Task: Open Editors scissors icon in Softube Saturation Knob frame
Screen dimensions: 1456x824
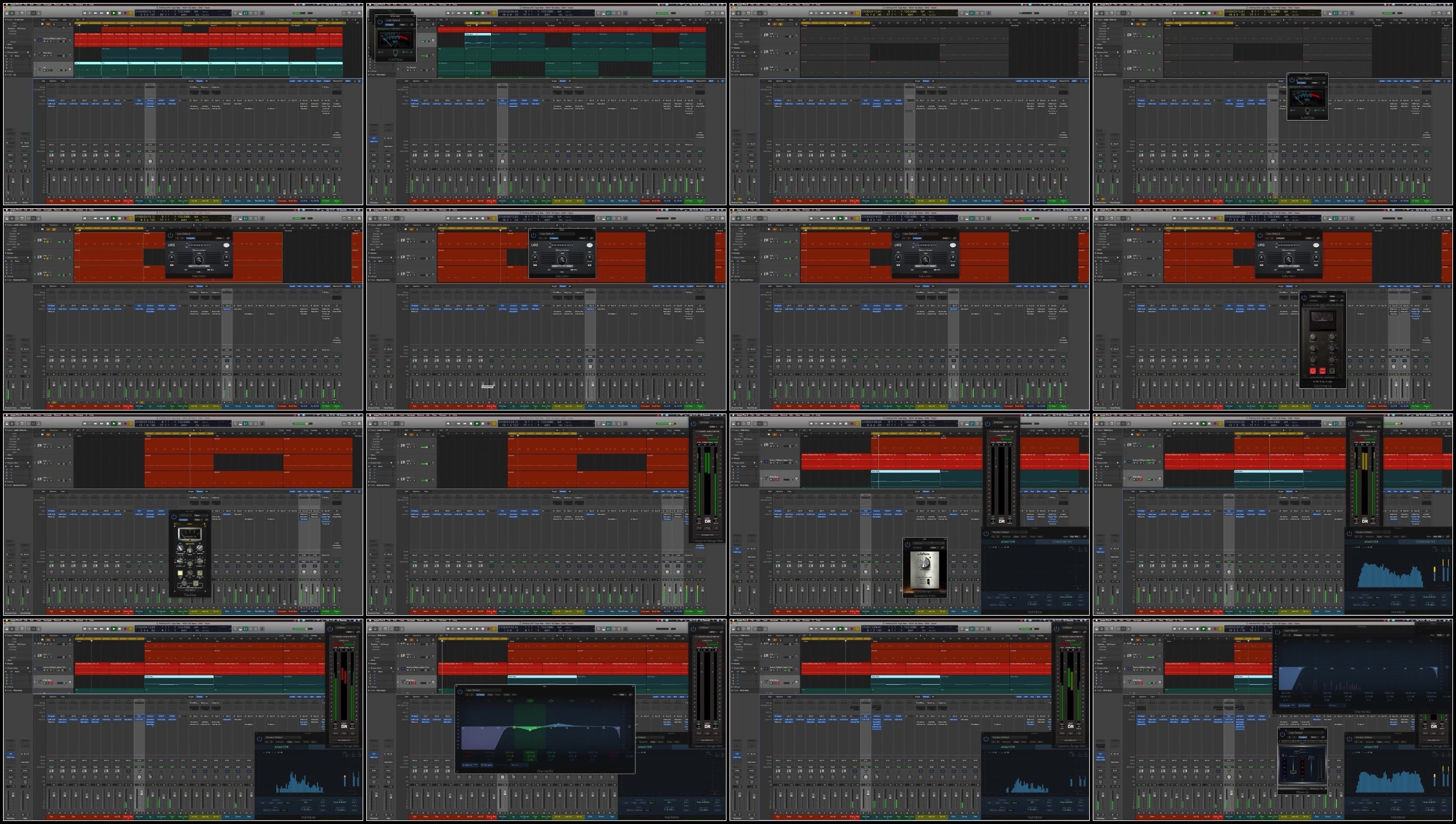Action: [766, 424]
